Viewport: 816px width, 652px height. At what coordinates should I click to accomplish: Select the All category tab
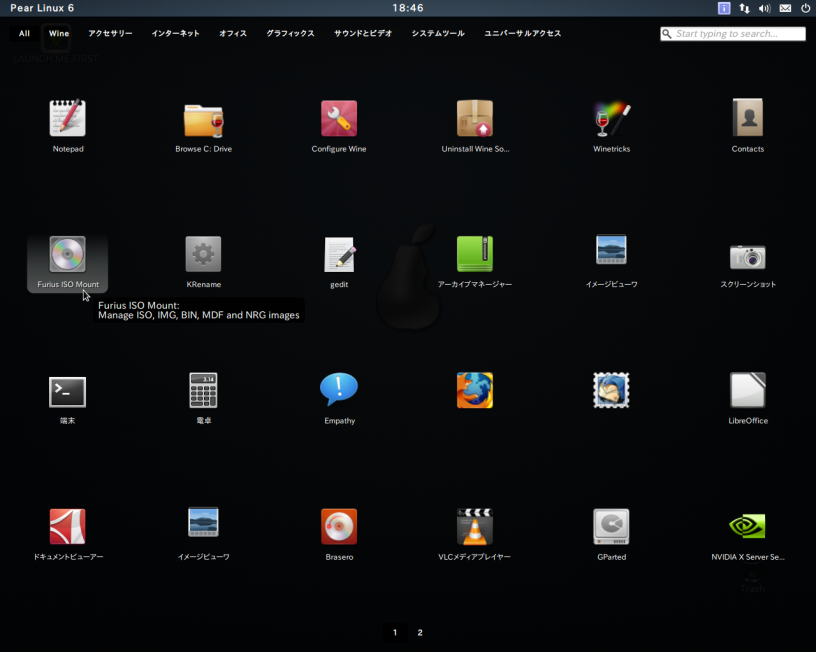[24, 33]
